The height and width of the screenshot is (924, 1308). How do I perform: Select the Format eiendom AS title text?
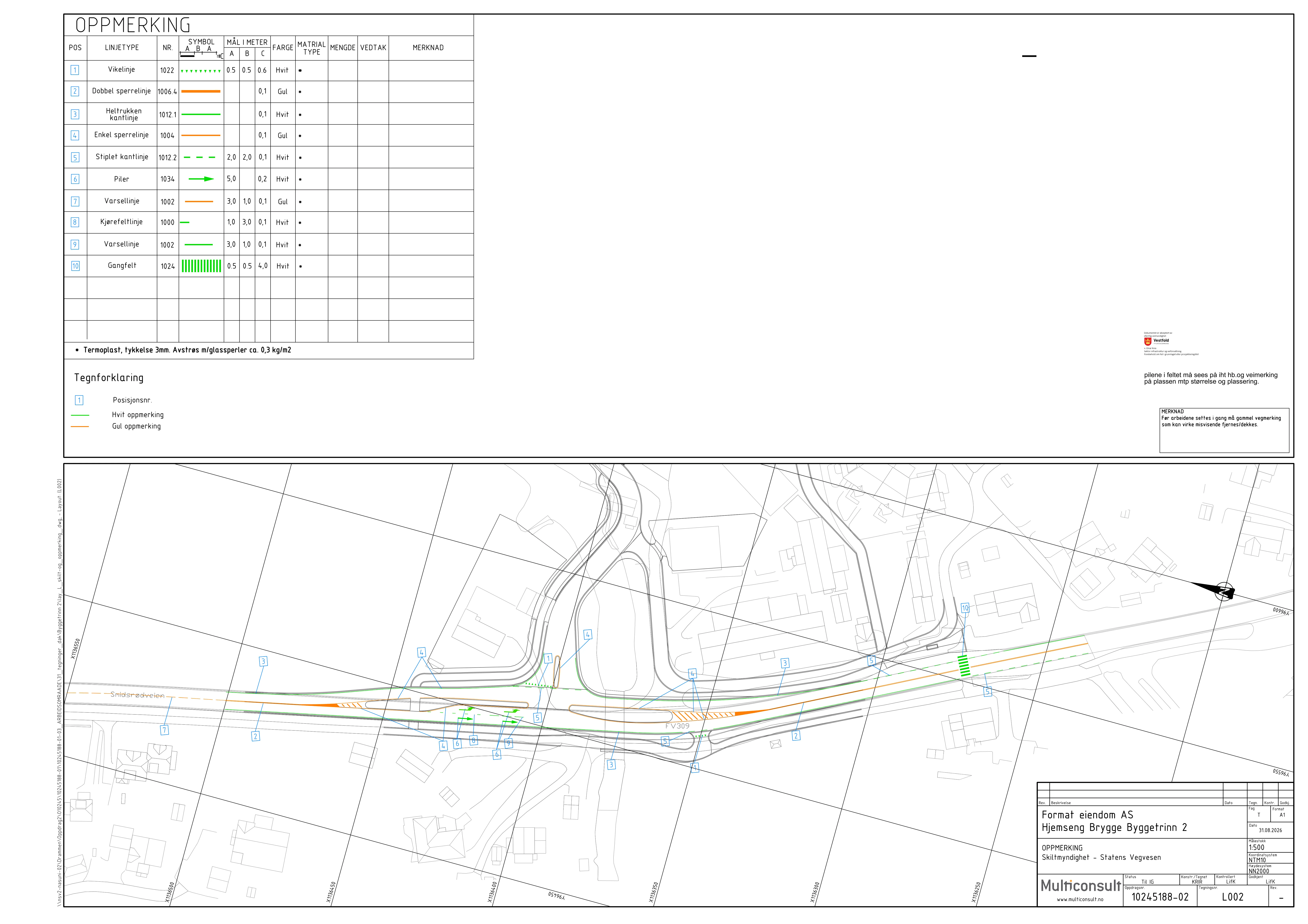pos(1088,815)
